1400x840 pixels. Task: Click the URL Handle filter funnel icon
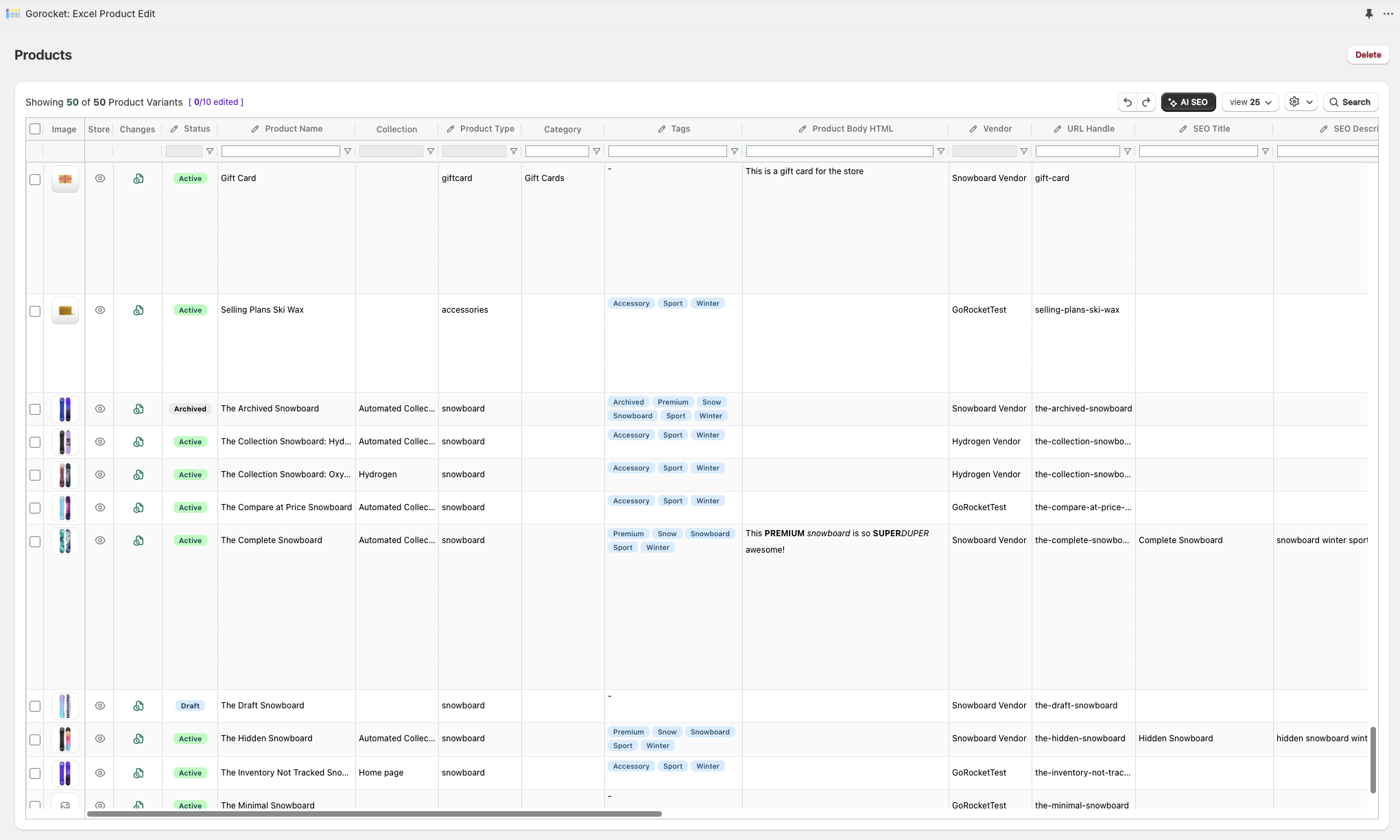point(1128,152)
